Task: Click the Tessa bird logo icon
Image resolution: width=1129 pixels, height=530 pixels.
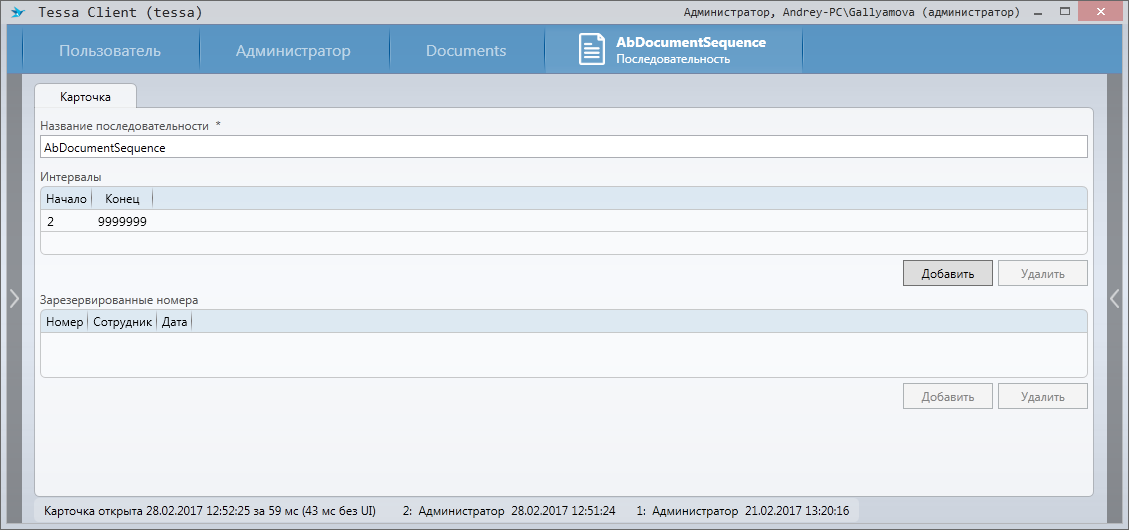Action: coord(17,13)
